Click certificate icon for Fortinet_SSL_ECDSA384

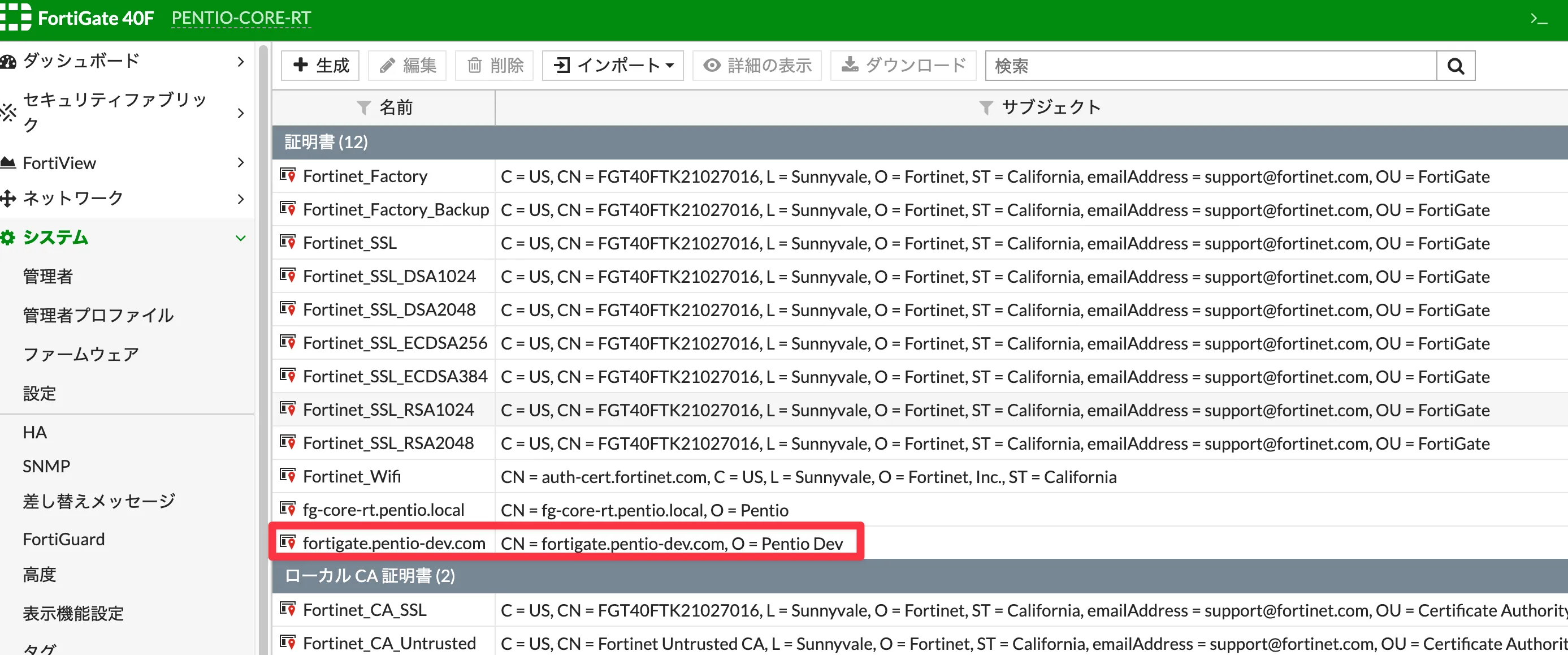[288, 376]
